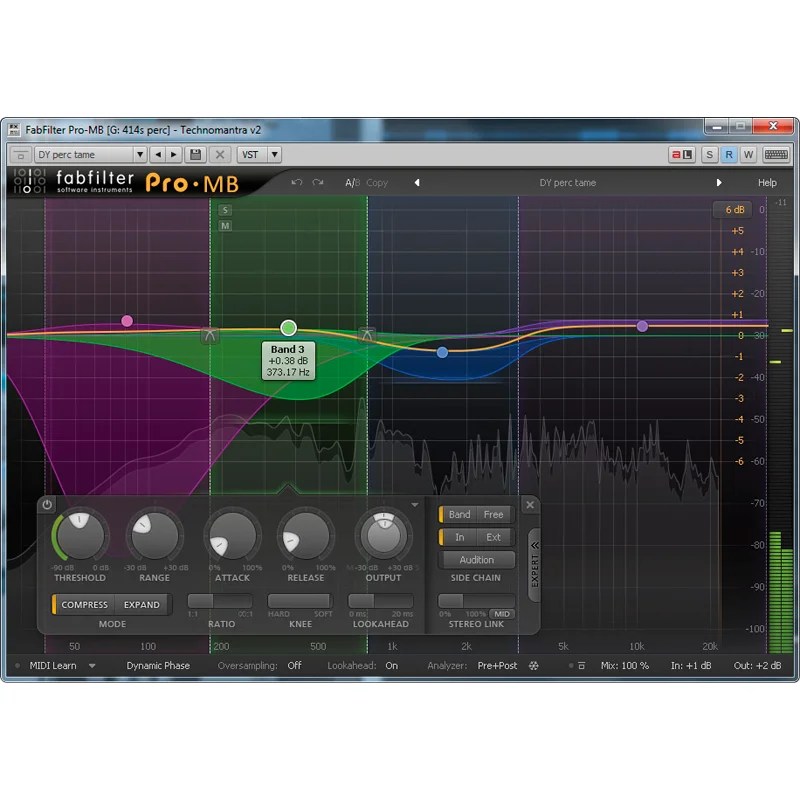Open the 6 dB display range selector
Viewport: 800px width, 800px height.
(735, 210)
